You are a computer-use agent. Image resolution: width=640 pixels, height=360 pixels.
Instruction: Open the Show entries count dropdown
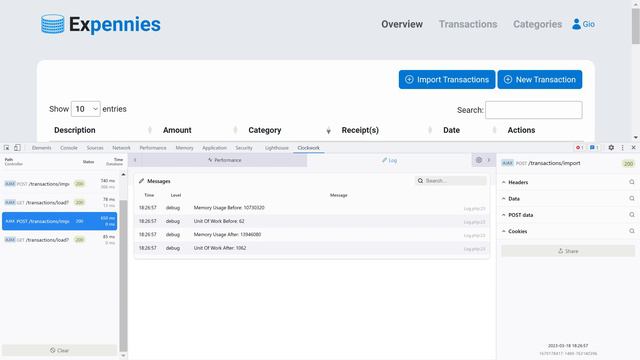86,109
